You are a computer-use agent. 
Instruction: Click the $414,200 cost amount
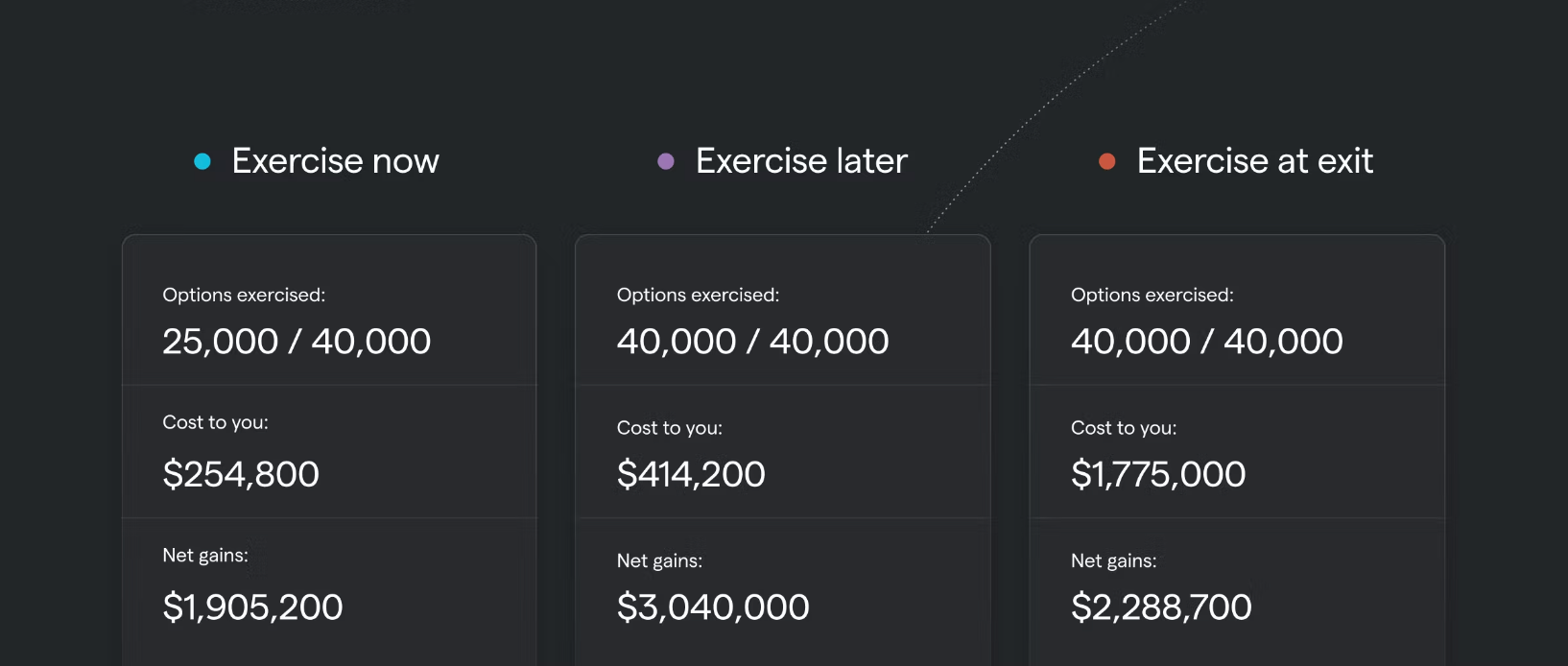[x=691, y=474]
